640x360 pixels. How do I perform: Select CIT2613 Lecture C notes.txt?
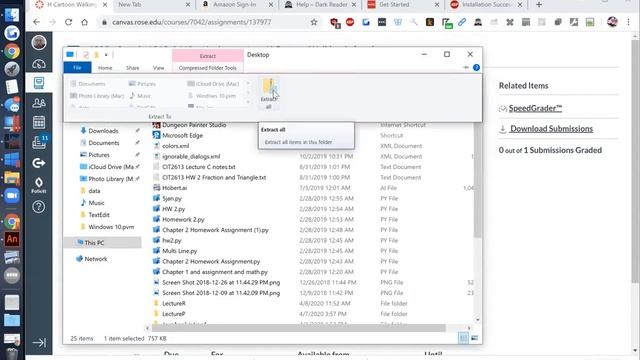pos(199,167)
